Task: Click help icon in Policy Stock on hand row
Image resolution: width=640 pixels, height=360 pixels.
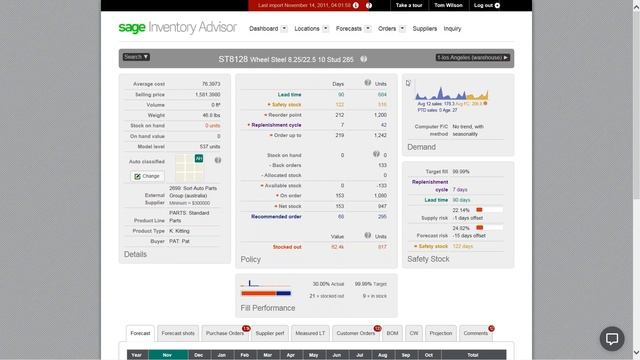Action: pos(376,154)
